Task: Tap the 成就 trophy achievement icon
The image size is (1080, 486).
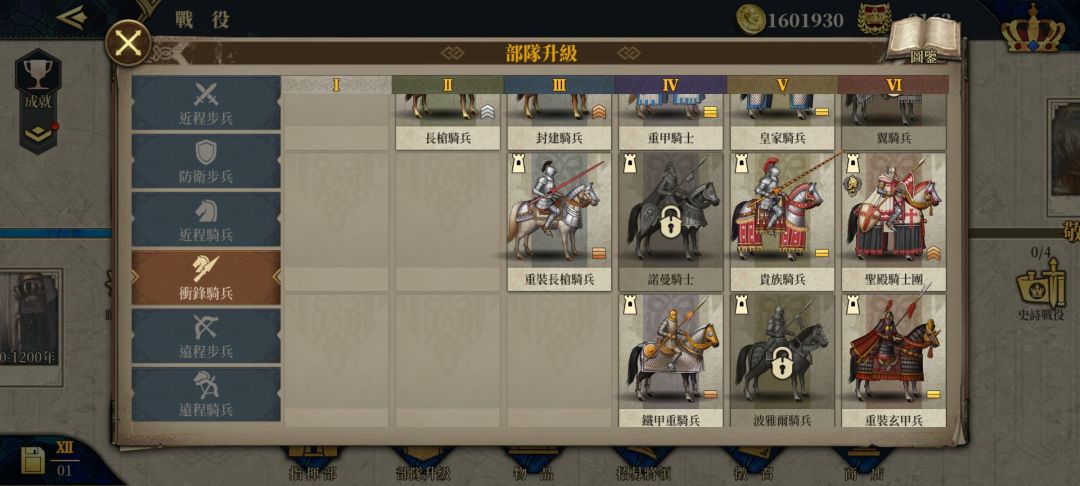Action: tap(38, 85)
